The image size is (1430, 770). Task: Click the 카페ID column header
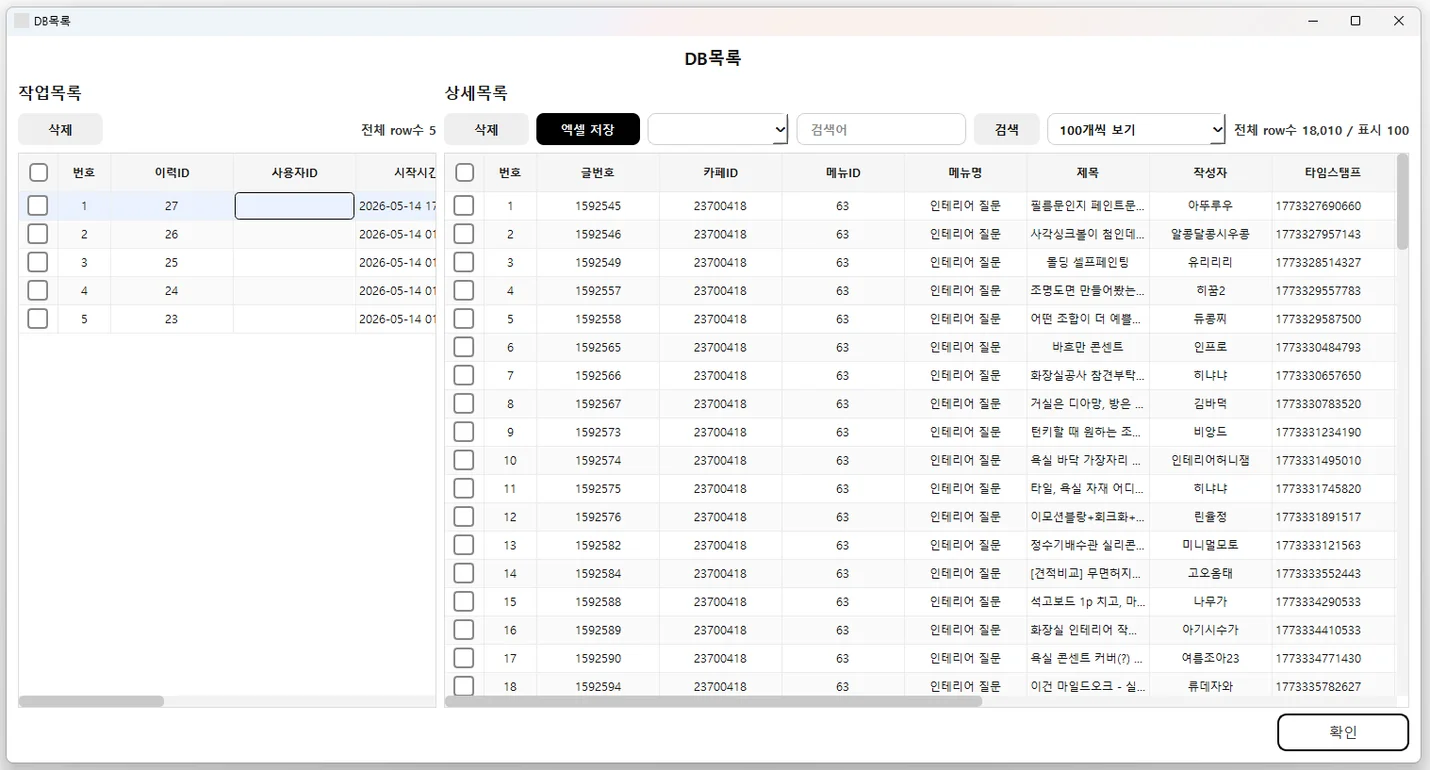point(720,173)
